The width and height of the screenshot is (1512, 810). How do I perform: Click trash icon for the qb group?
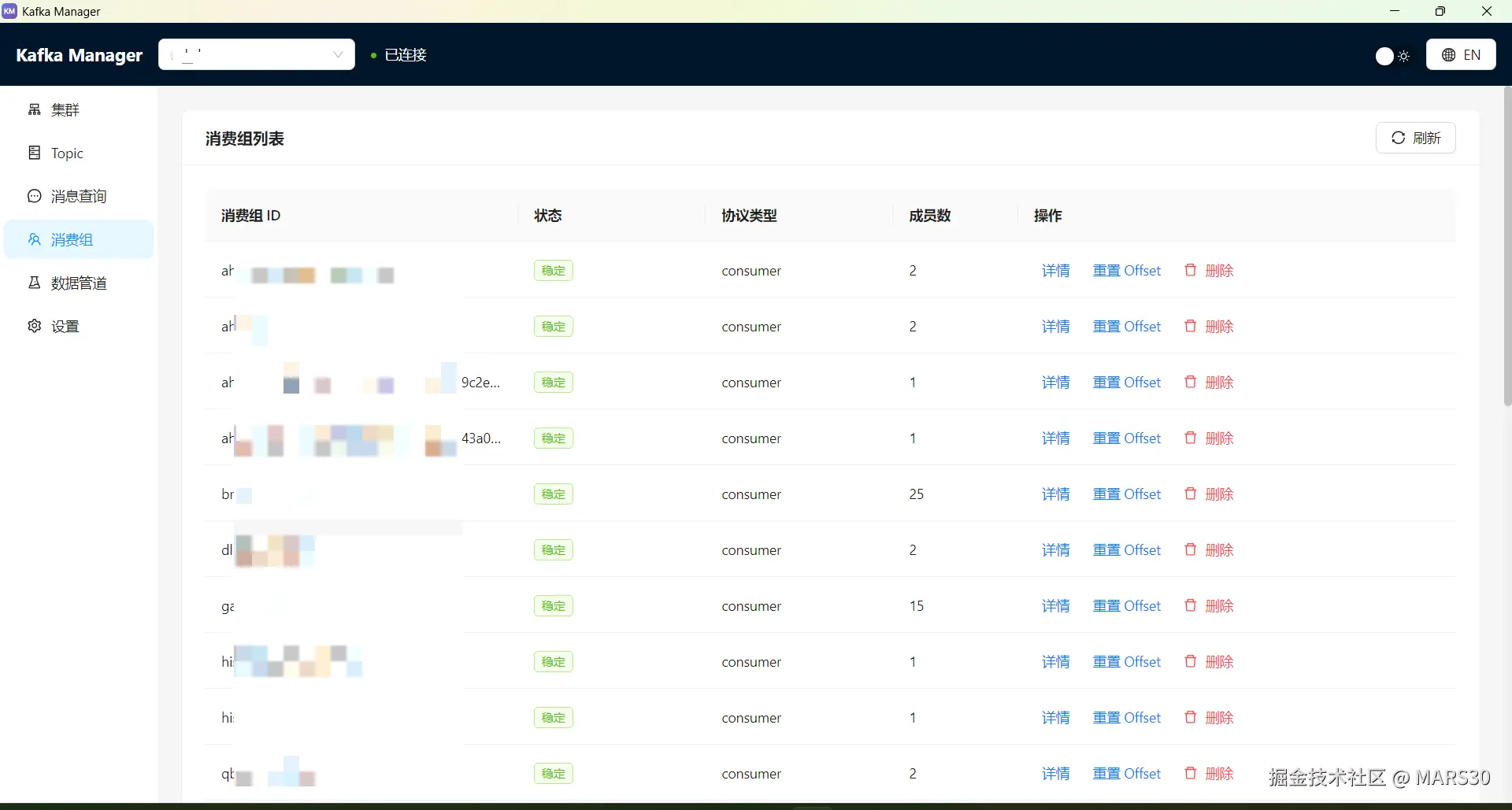click(1191, 773)
